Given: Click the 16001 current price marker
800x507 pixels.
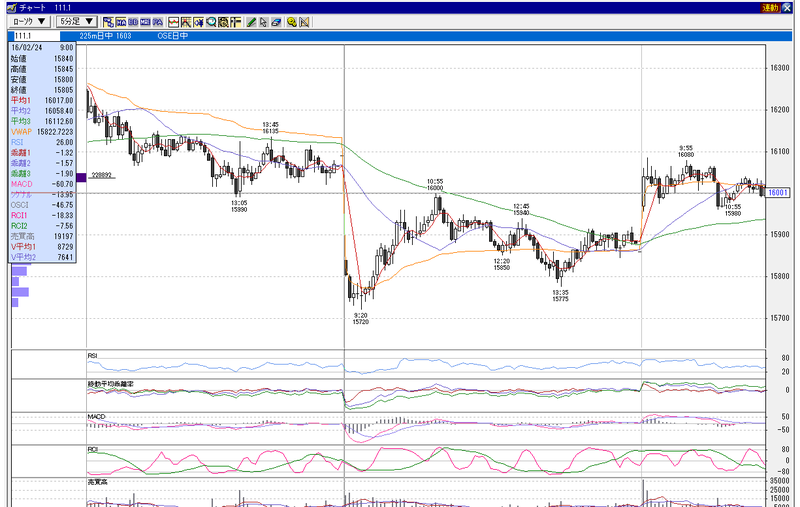Looking at the screenshot, I should click(778, 193).
